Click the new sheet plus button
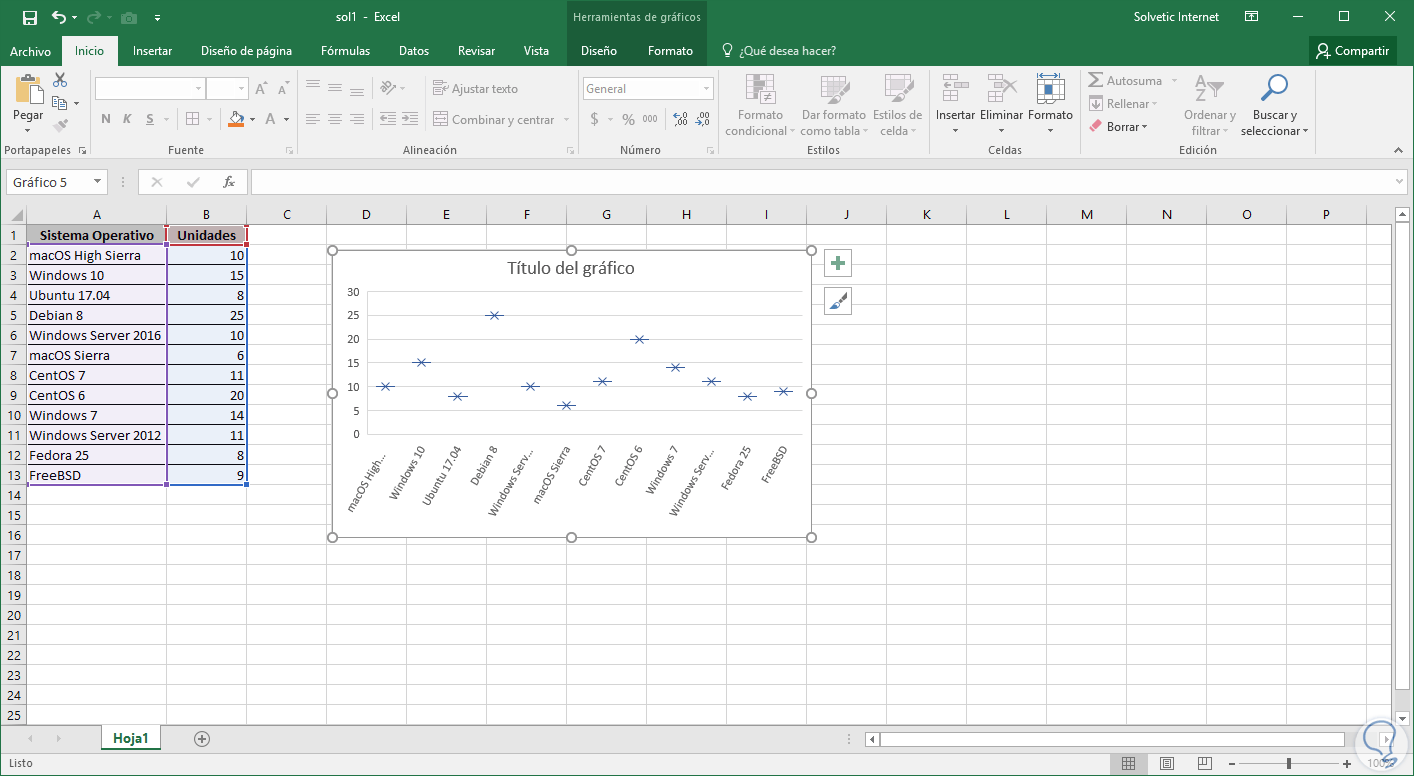The height and width of the screenshot is (776, 1414). coord(202,739)
